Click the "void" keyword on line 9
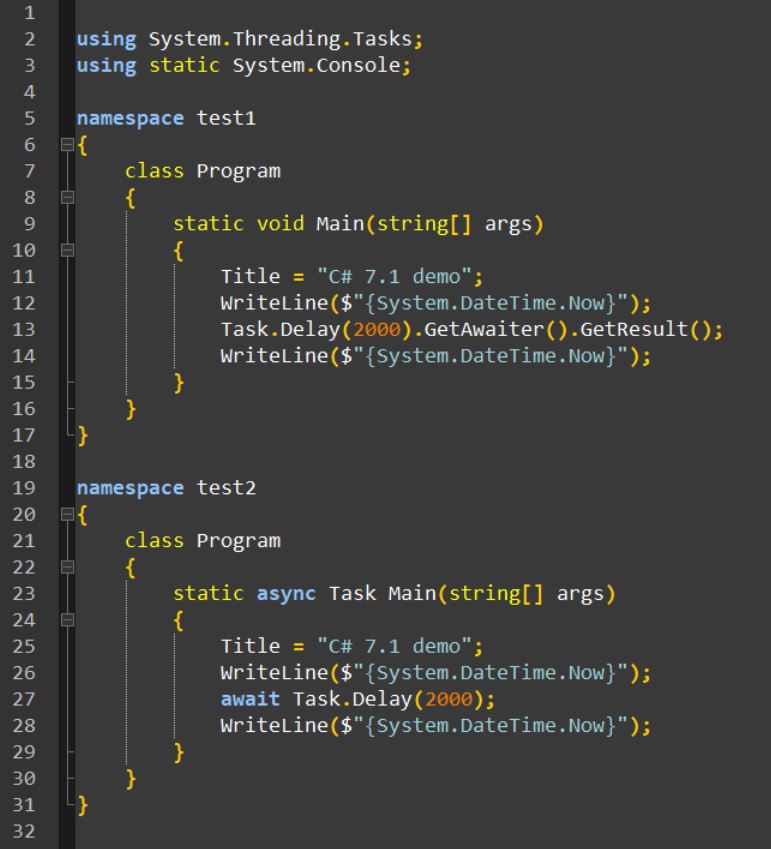 pos(280,224)
